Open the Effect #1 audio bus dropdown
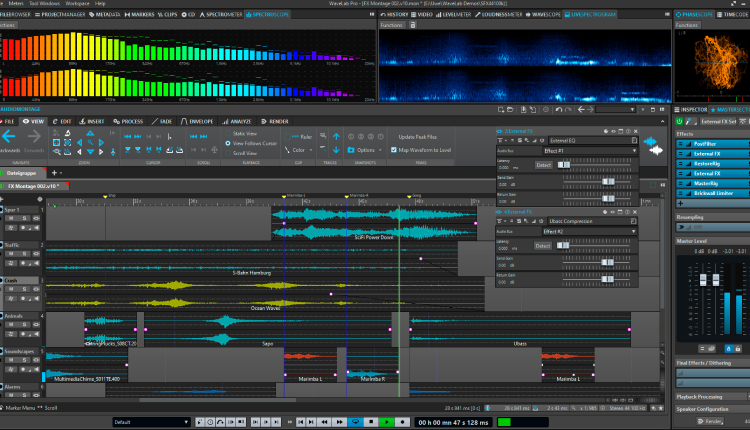This screenshot has width=750, height=430. click(590, 151)
